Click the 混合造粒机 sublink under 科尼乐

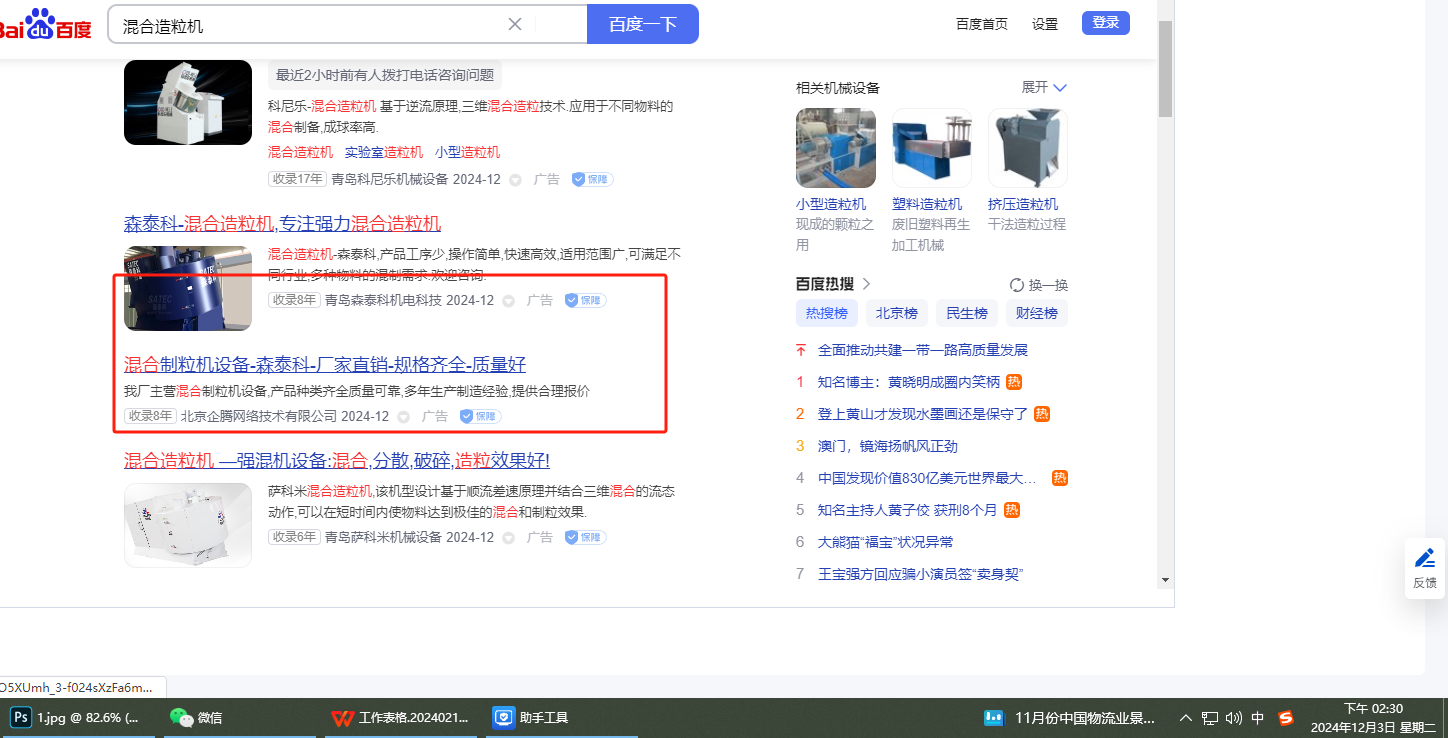(301, 152)
